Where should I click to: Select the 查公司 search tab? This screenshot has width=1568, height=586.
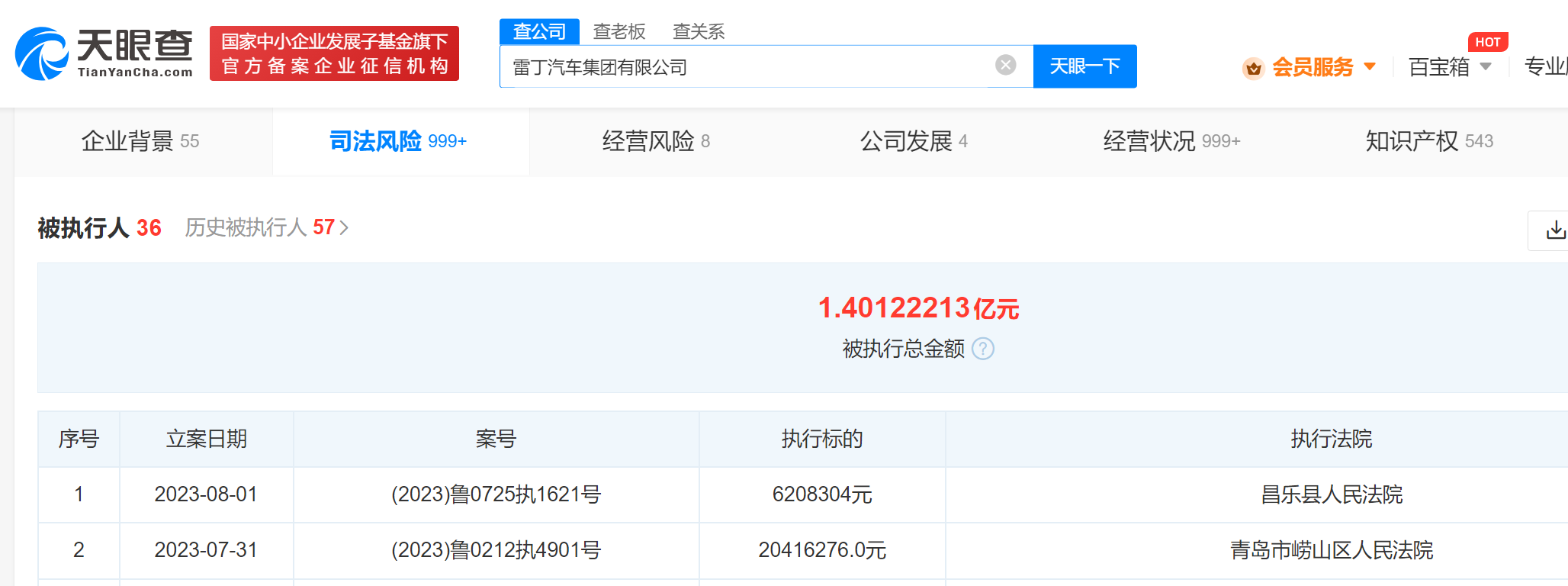(540, 31)
